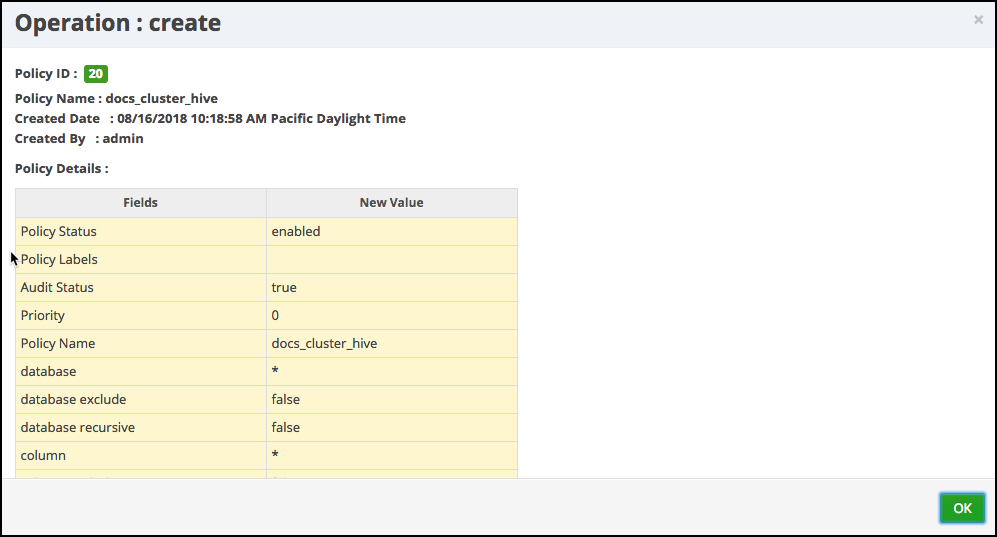997x537 pixels.
Task: Click the true value for Audit Status
Action: point(284,287)
